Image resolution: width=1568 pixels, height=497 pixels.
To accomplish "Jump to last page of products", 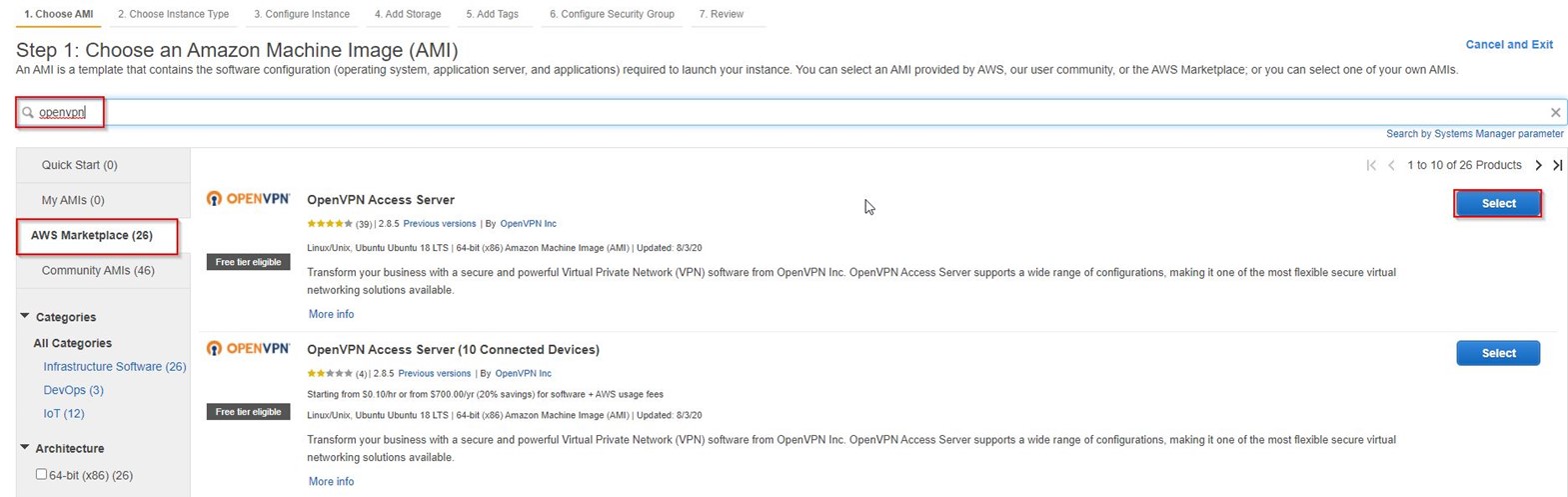I will (1557, 165).
